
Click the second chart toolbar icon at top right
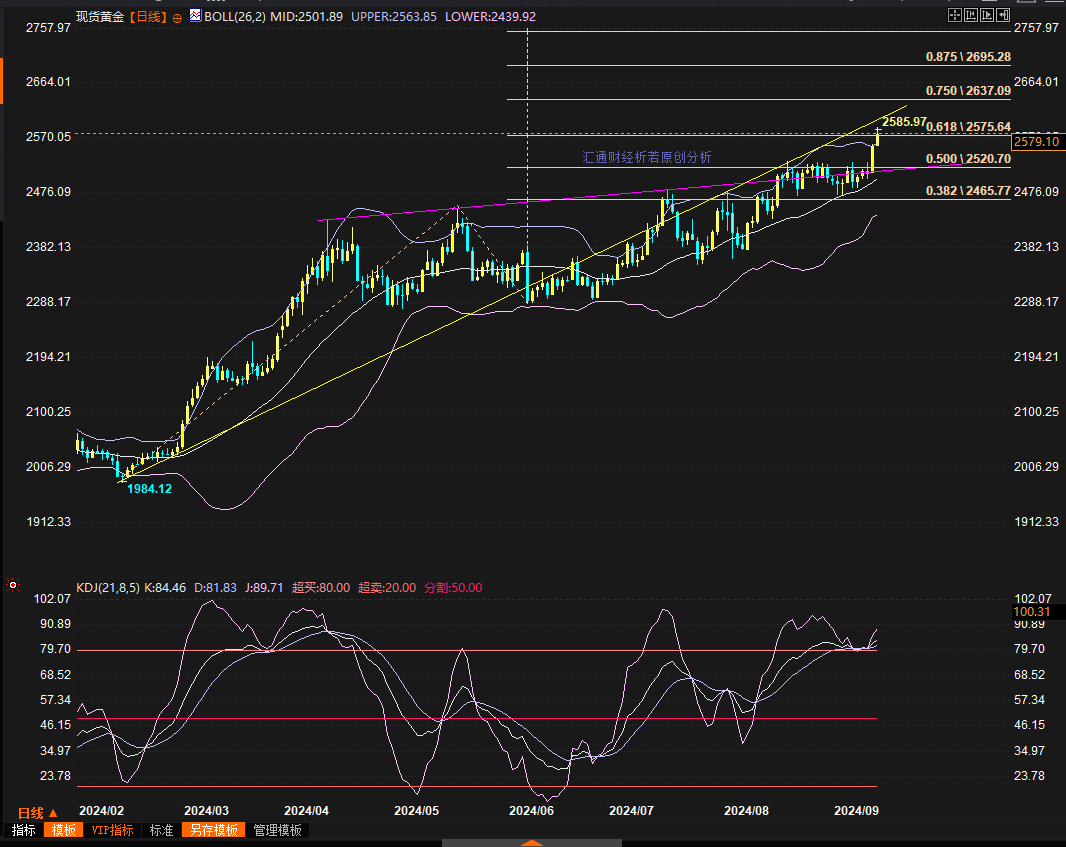coord(972,15)
